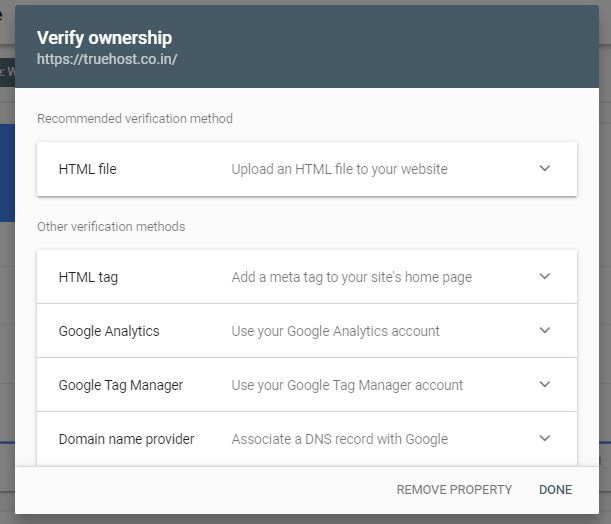Expand the Google Tag Manager chevron arrow

click(x=545, y=384)
